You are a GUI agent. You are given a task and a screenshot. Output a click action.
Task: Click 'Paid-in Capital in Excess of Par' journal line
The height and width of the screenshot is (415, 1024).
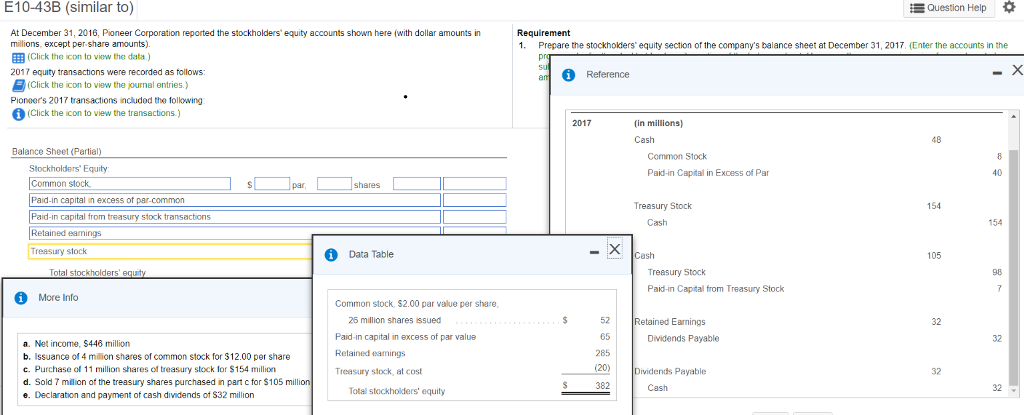click(x=710, y=173)
